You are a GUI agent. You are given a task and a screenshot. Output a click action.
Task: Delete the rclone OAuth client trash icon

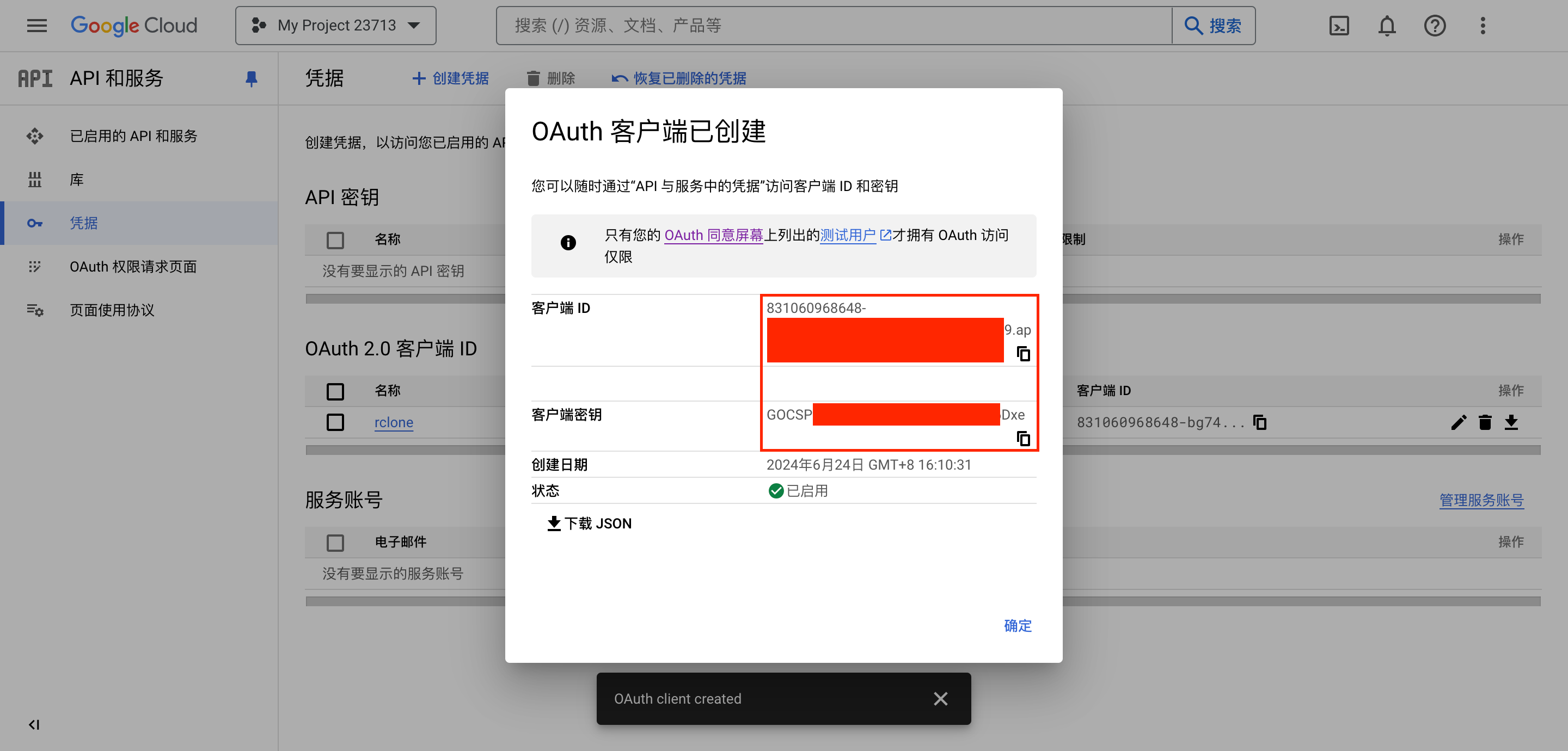click(1485, 422)
